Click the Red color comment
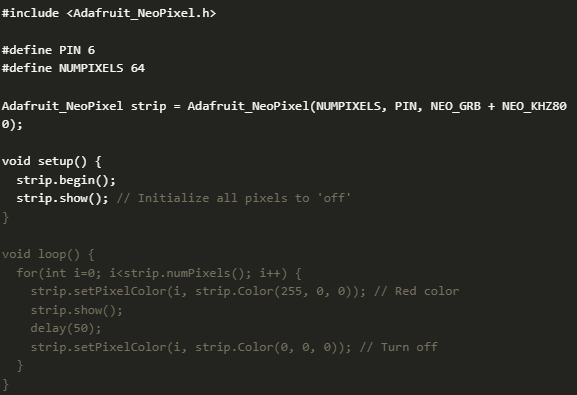 coord(417,292)
